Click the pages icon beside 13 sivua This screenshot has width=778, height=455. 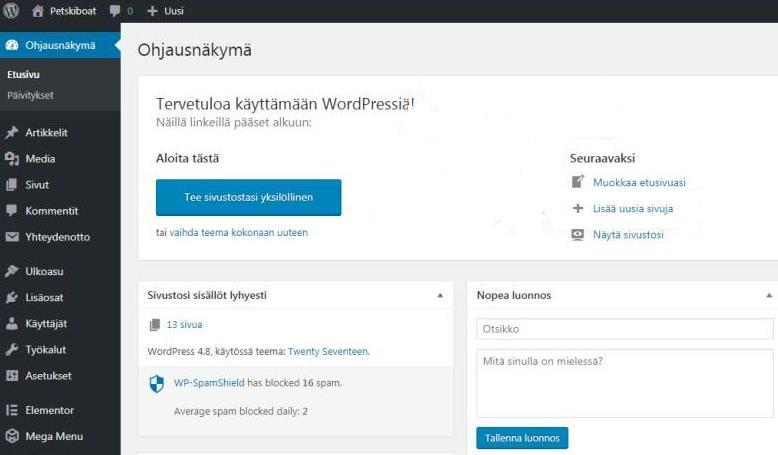coord(155,325)
